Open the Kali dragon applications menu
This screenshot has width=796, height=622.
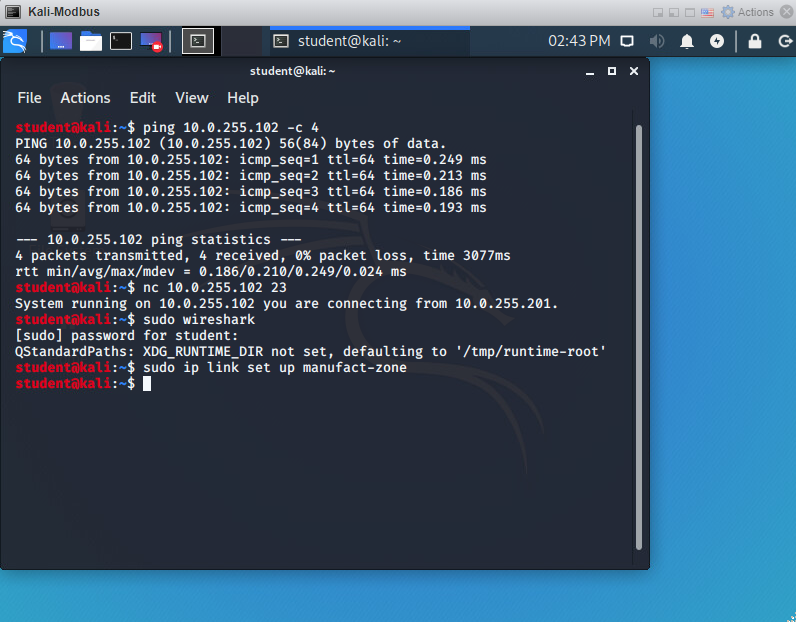click(x=14, y=41)
